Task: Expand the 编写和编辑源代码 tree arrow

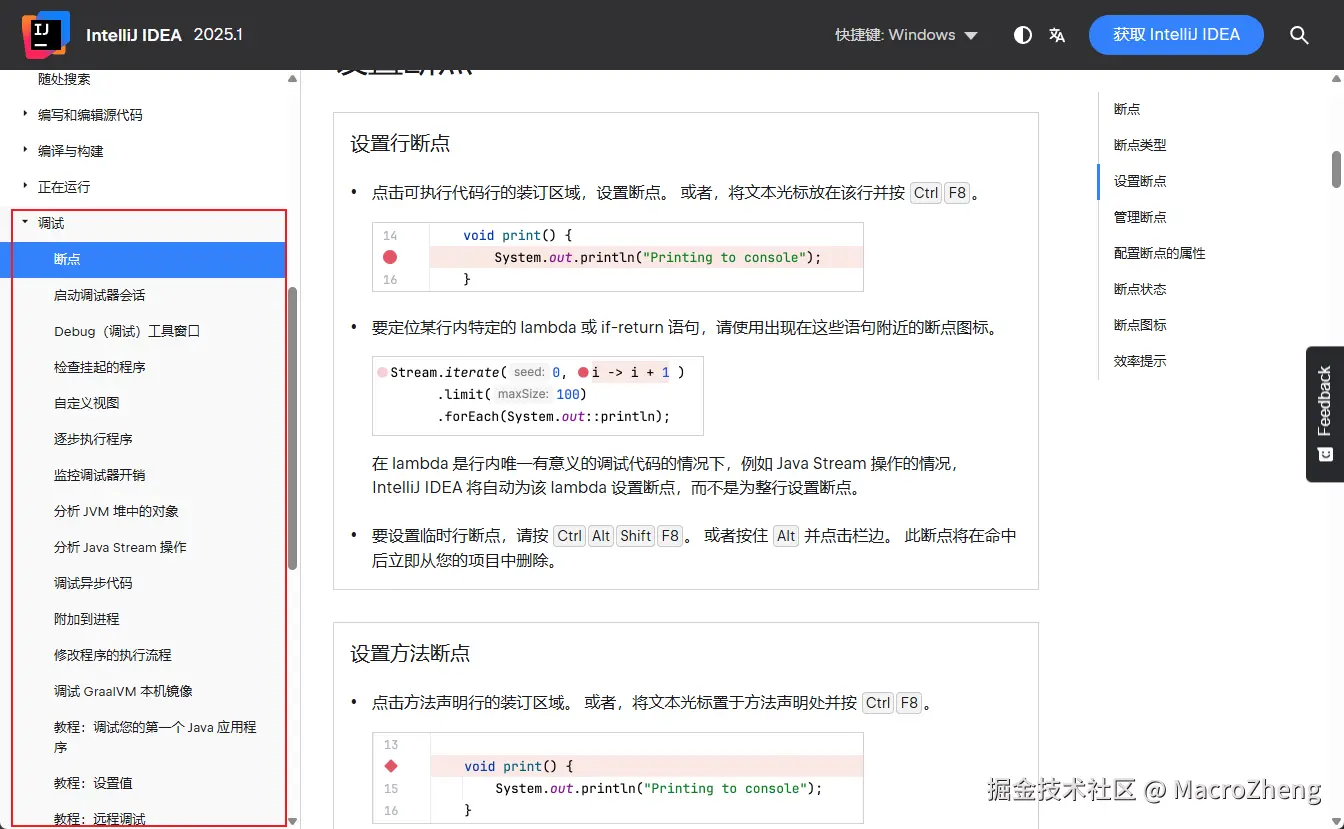Action: [25, 114]
